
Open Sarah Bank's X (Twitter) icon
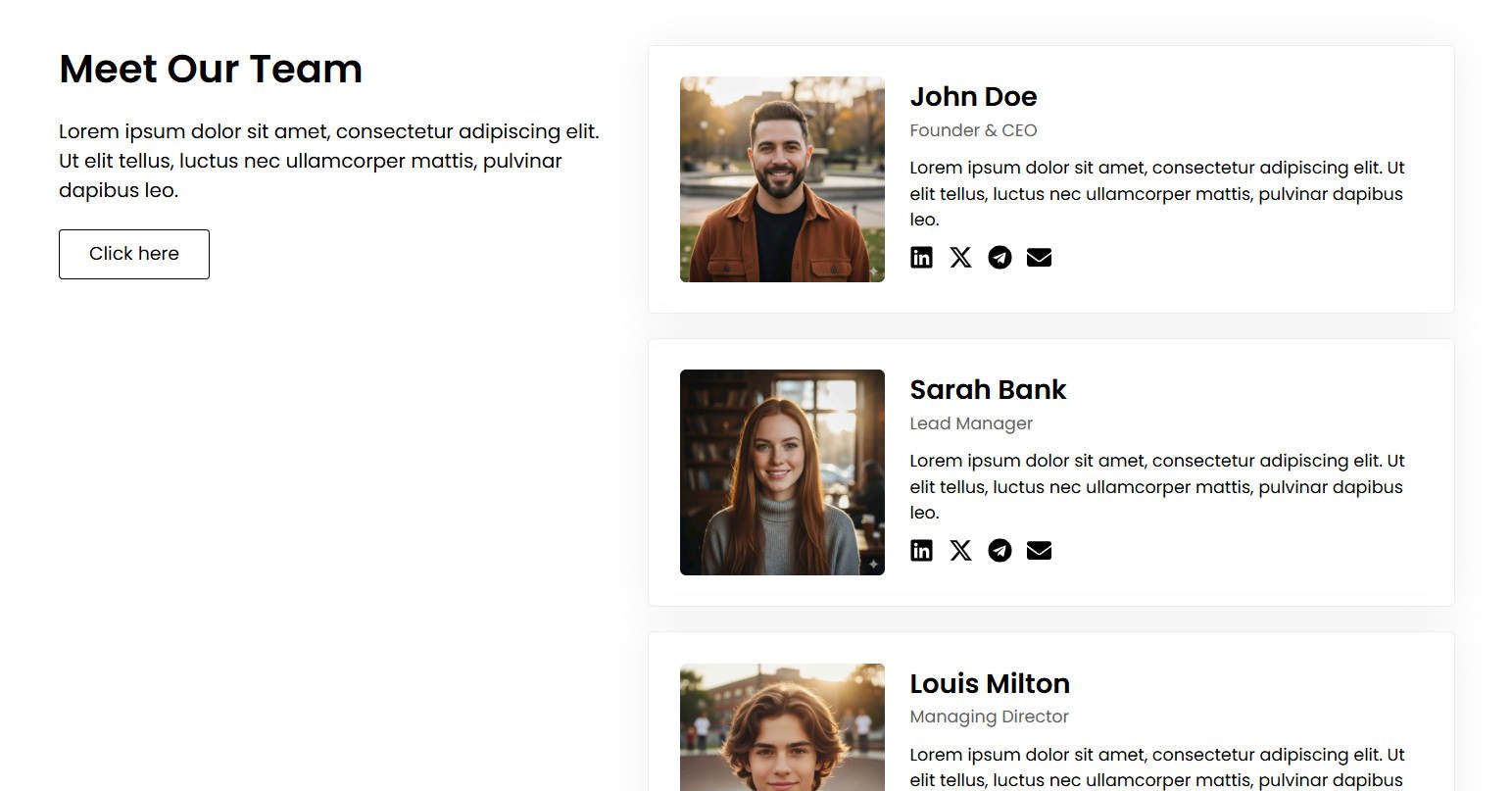click(960, 551)
